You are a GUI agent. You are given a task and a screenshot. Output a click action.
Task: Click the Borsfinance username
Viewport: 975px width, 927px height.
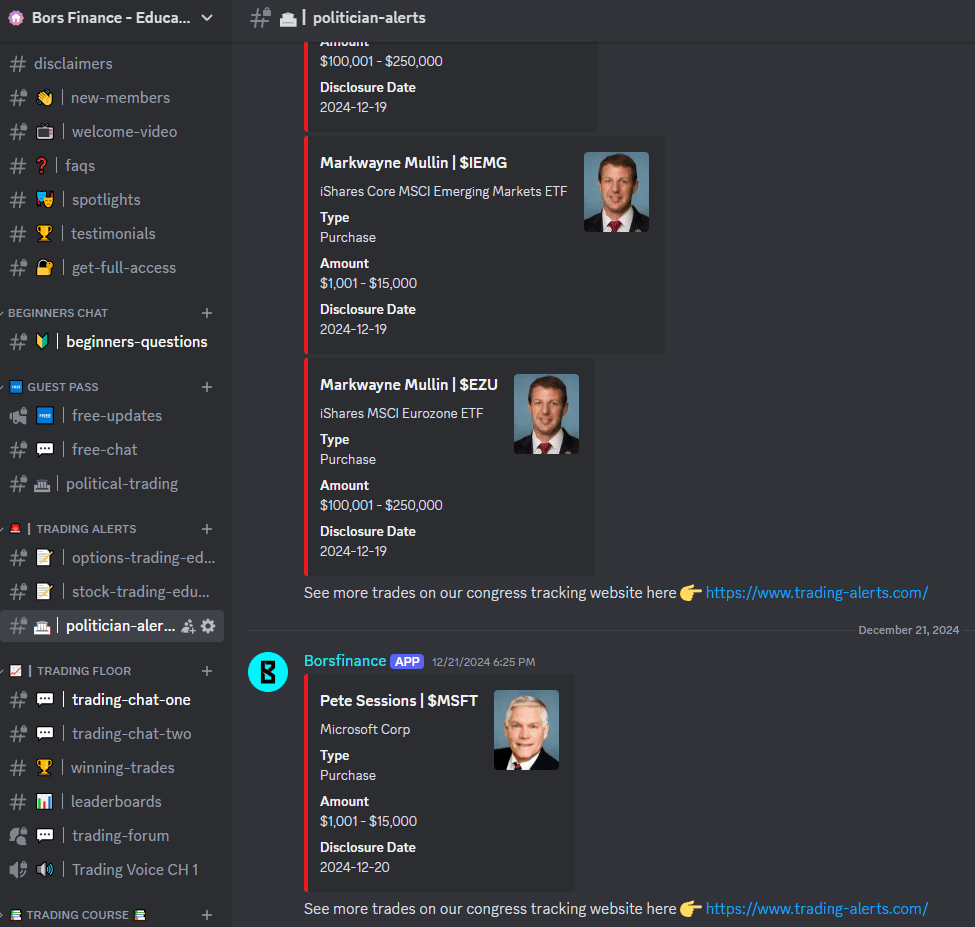[x=345, y=661]
